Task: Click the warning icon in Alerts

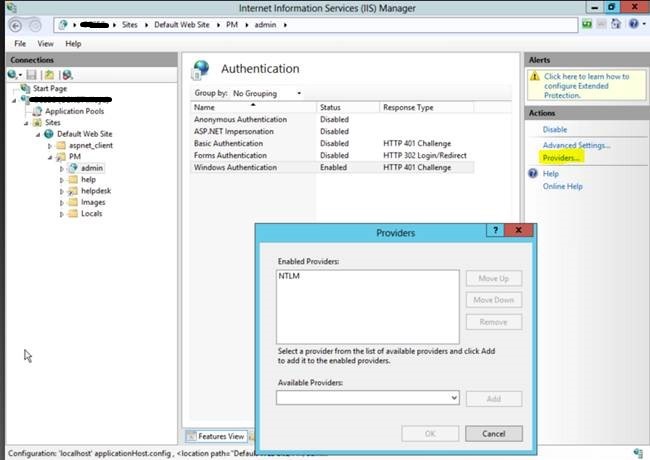Action: click(x=535, y=76)
